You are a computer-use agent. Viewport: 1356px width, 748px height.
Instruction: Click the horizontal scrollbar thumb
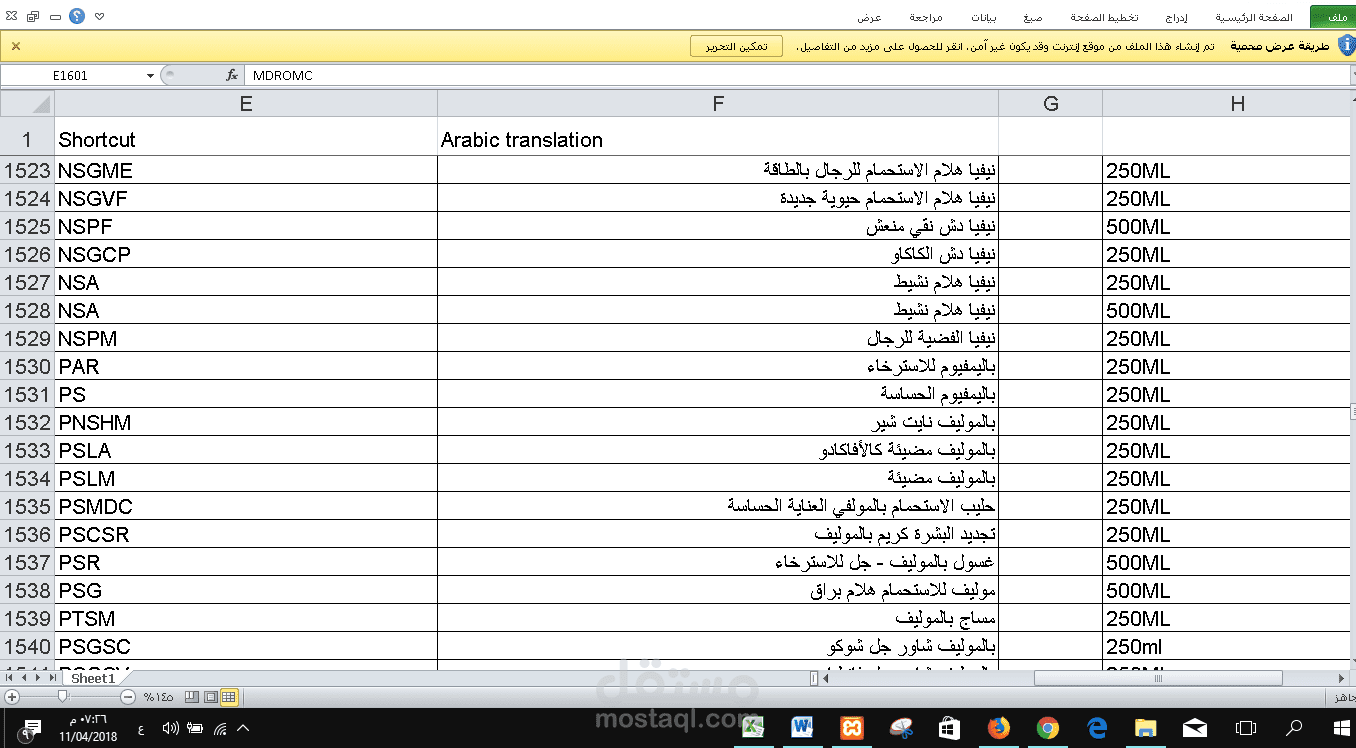(x=1158, y=678)
